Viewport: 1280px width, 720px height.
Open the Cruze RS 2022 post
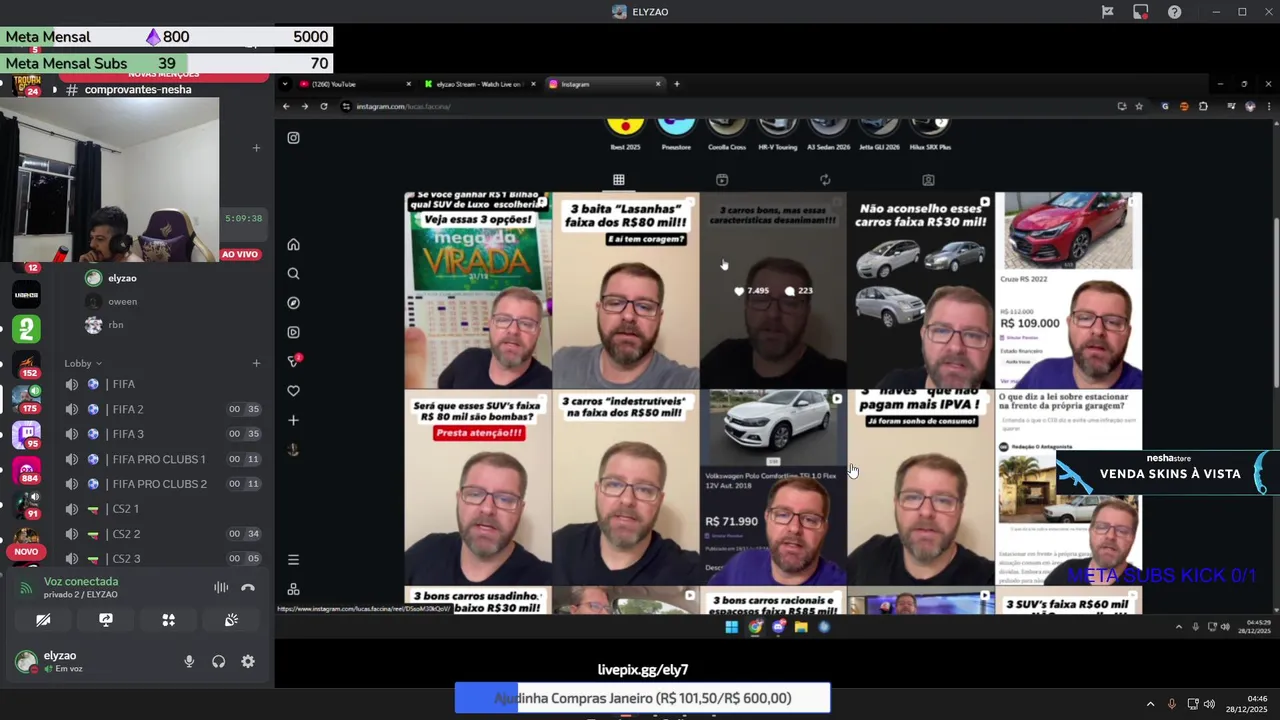tap(1069, 290)
